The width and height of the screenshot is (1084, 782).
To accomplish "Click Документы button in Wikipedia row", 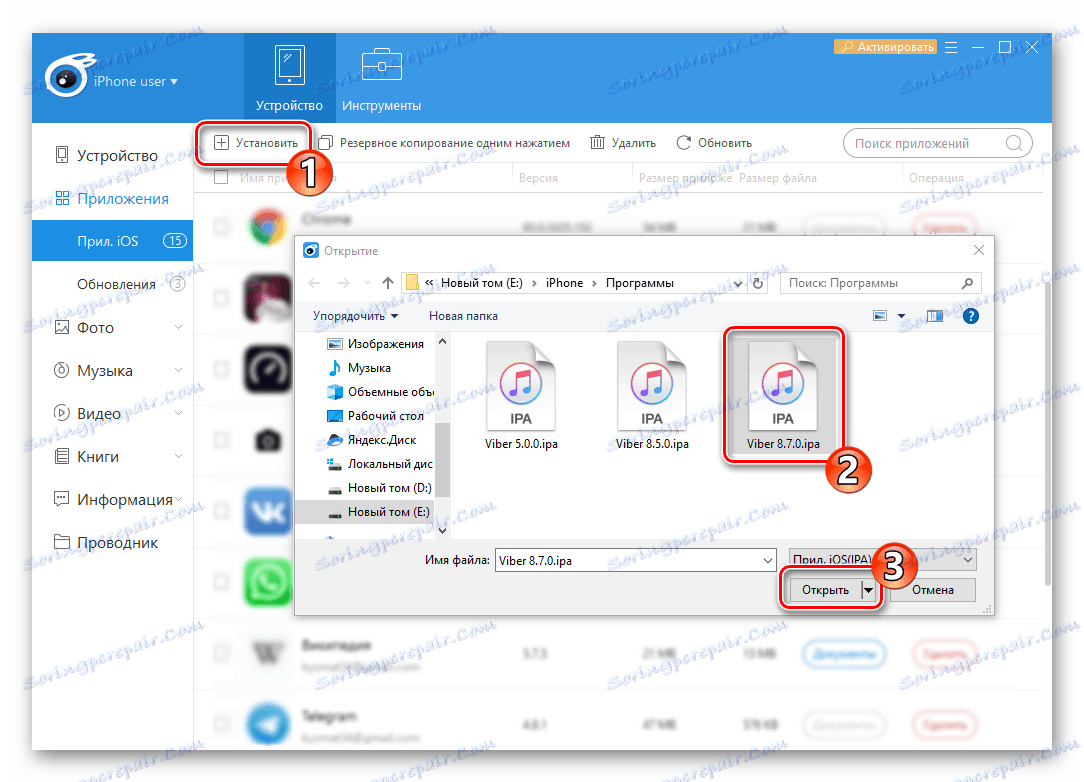I will (844, 653).
